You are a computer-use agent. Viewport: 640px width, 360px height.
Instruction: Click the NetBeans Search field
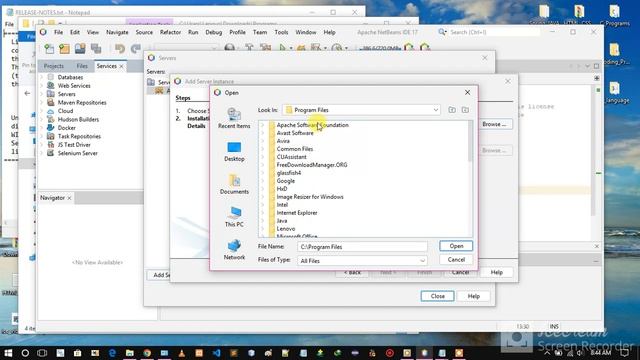point(494,32)
